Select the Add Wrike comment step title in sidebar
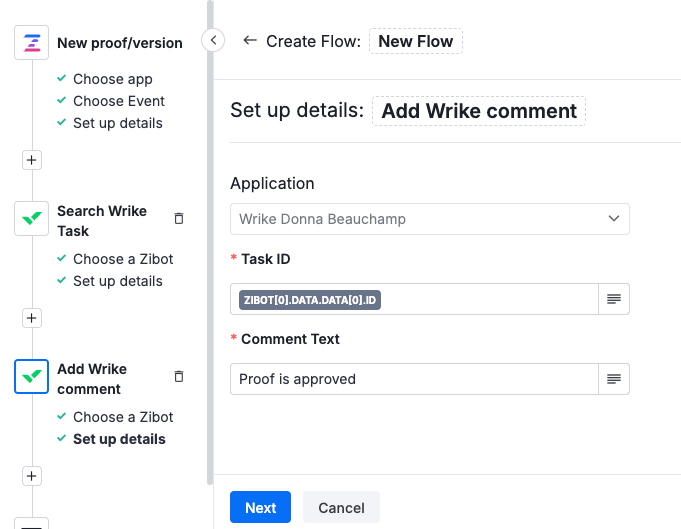Image resolution: width=681 pixels, height=529 pixels. coord(92,379)
